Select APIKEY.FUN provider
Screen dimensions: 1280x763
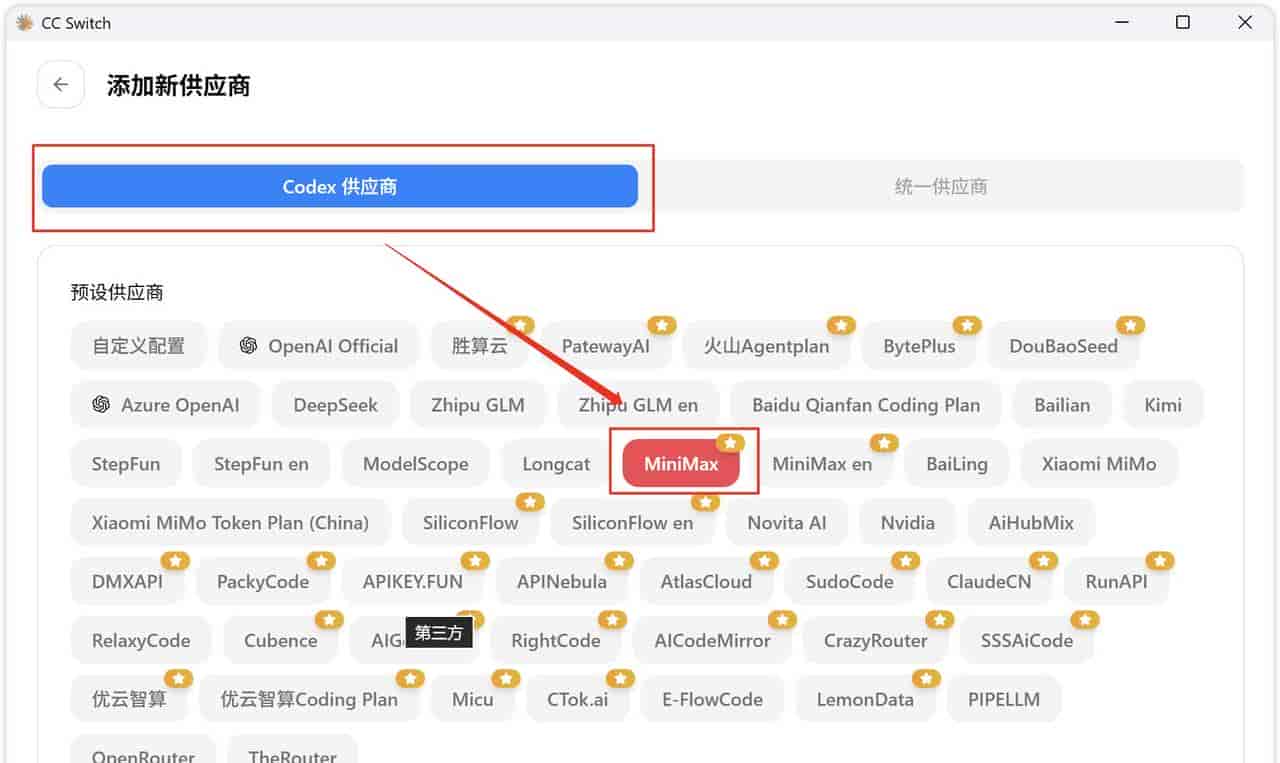(x=413, y=581)
